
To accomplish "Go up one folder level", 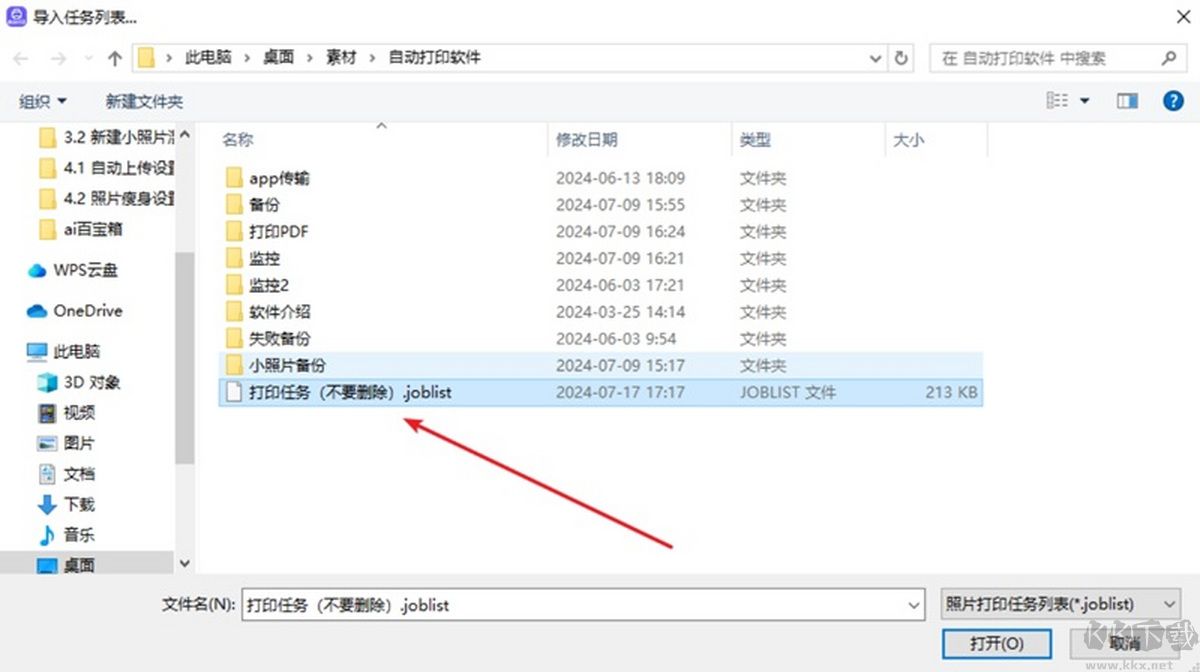I will [114, 58].
